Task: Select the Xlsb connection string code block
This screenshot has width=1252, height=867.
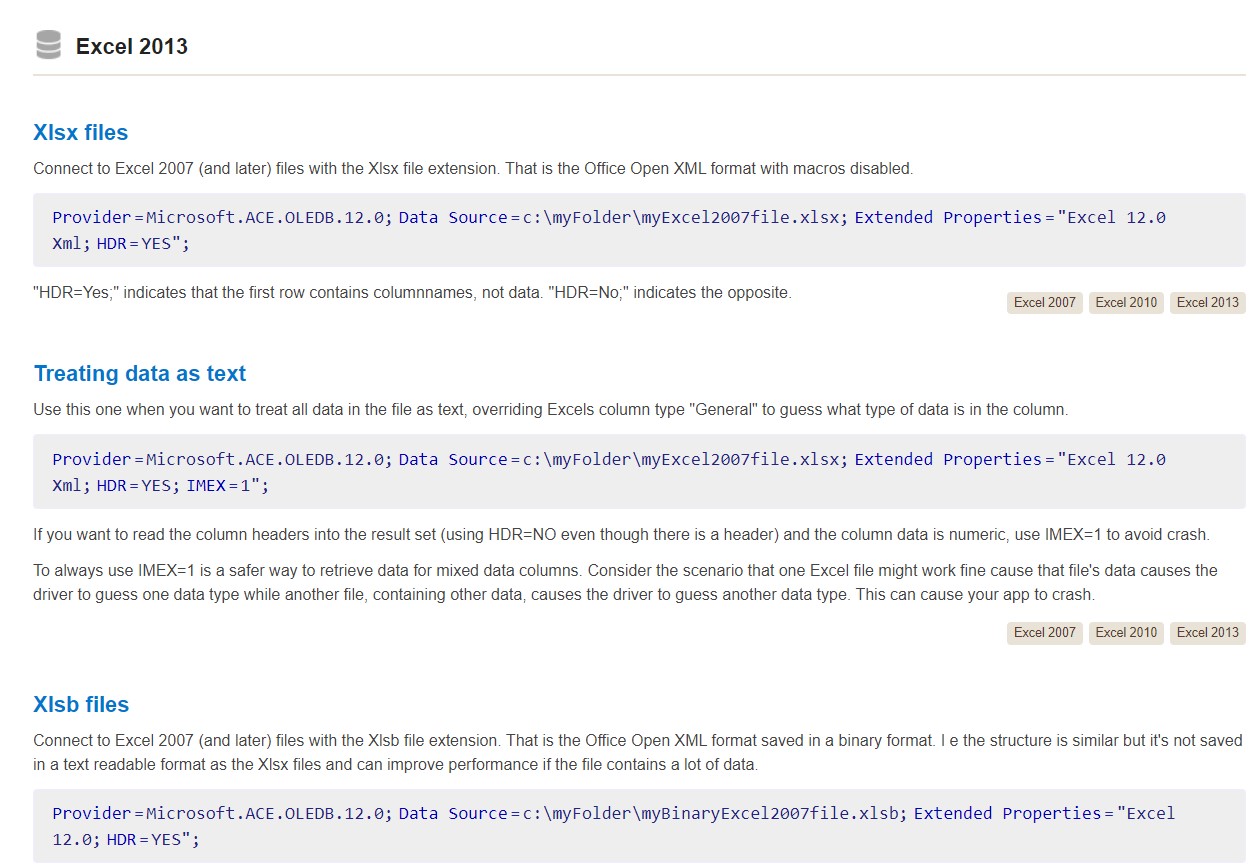Action: tap(639, 826)
